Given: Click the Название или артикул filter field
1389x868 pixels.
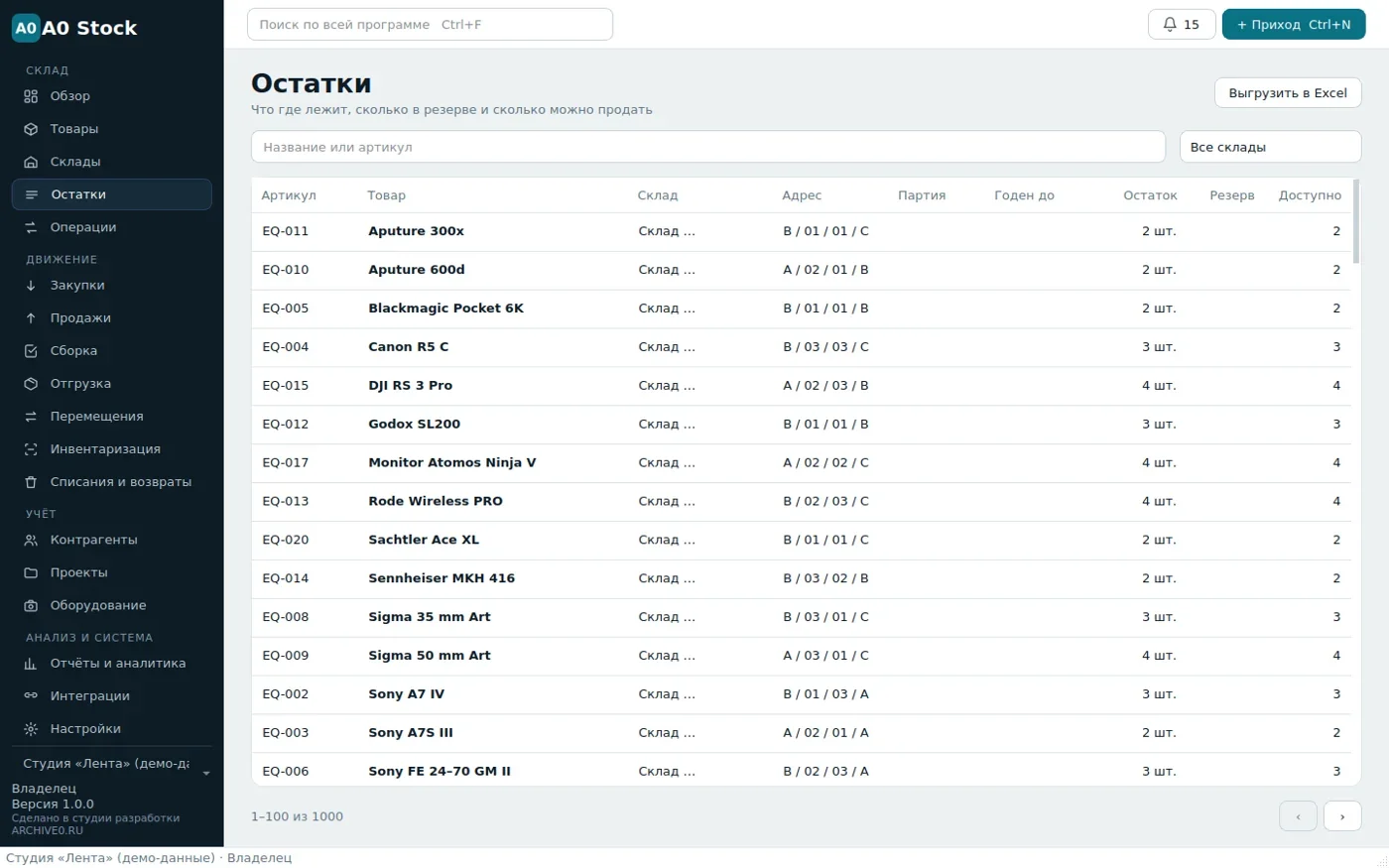Looking at the screenshot, I should [x=708, y=147].
